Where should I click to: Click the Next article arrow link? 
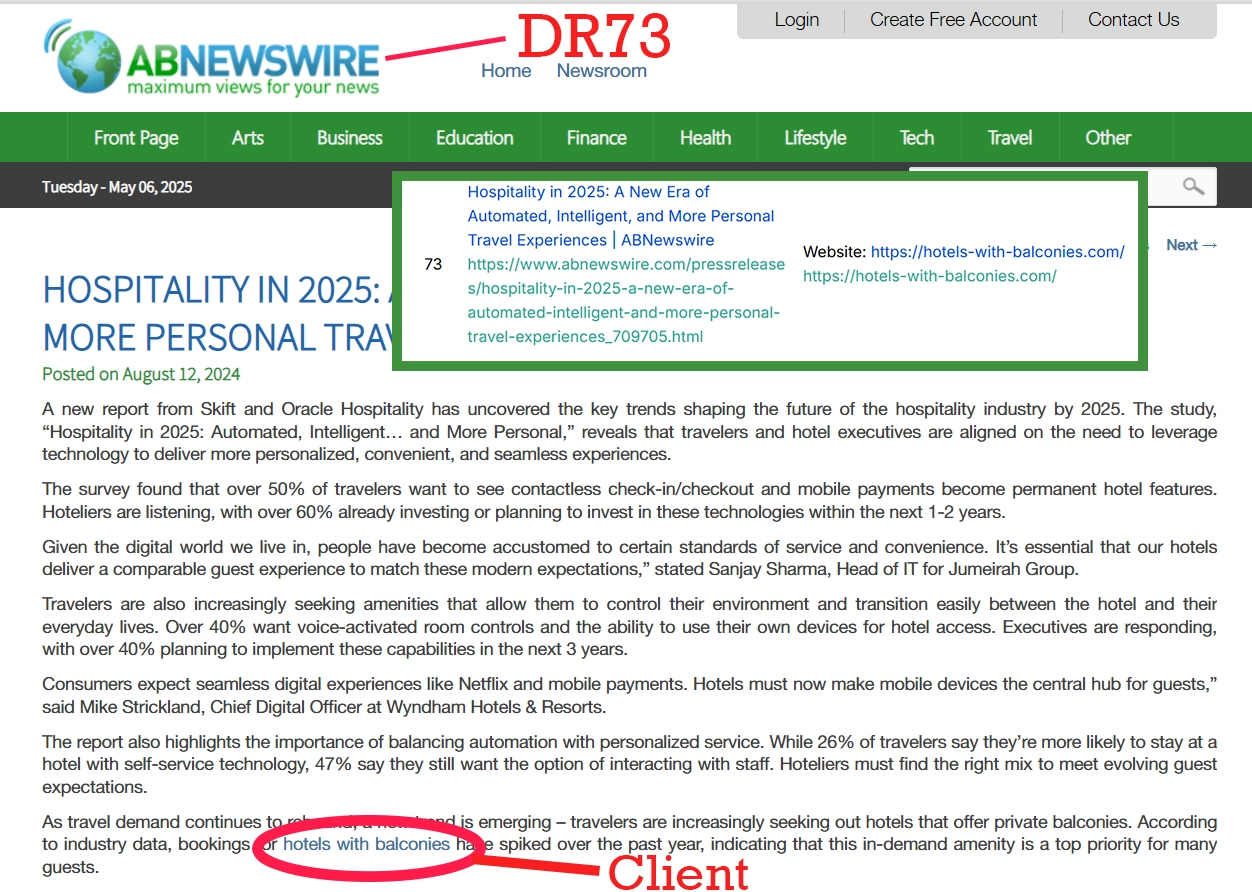(x=1191, y=245)
